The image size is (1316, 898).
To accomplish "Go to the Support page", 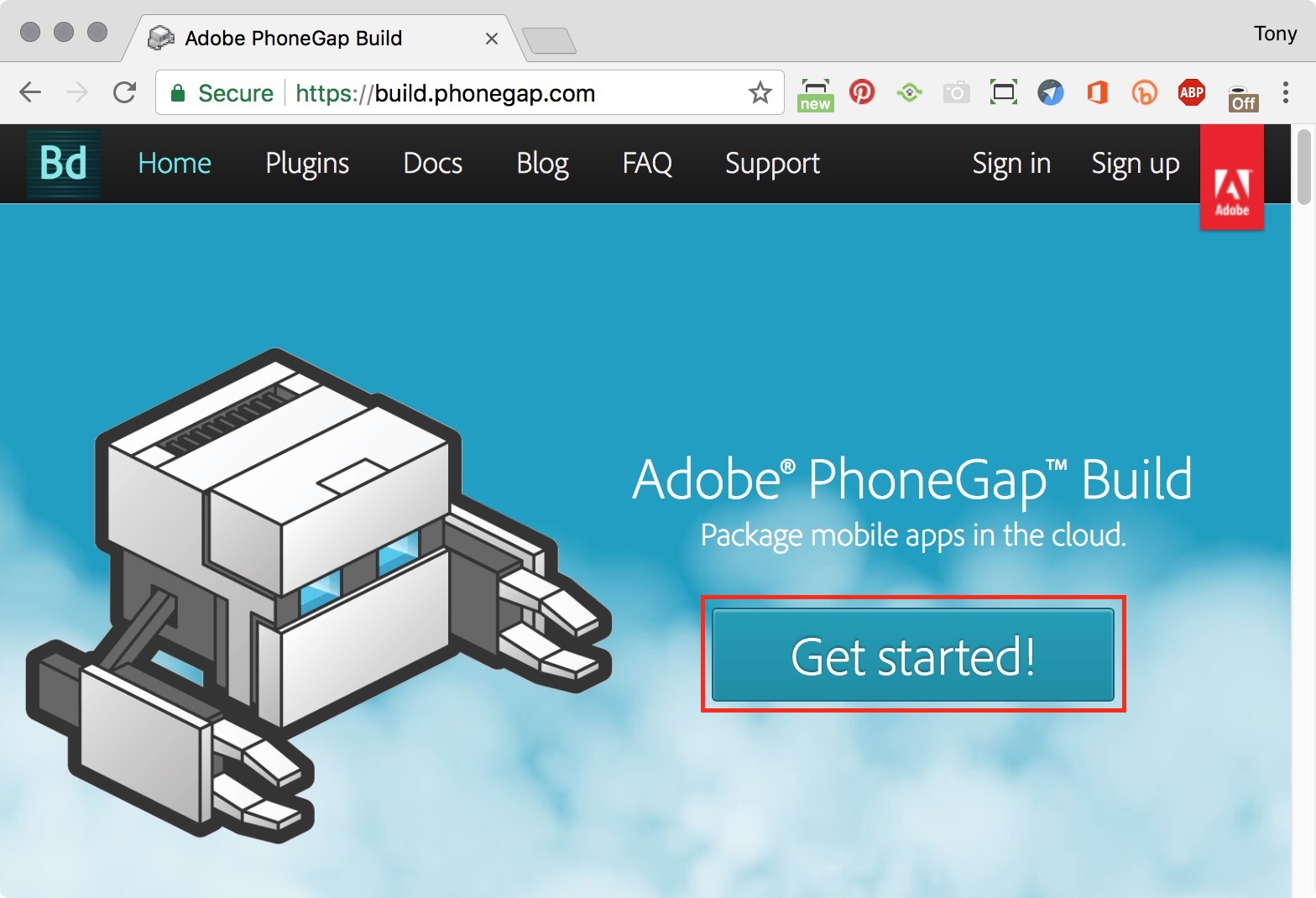I will pos(773,163).
